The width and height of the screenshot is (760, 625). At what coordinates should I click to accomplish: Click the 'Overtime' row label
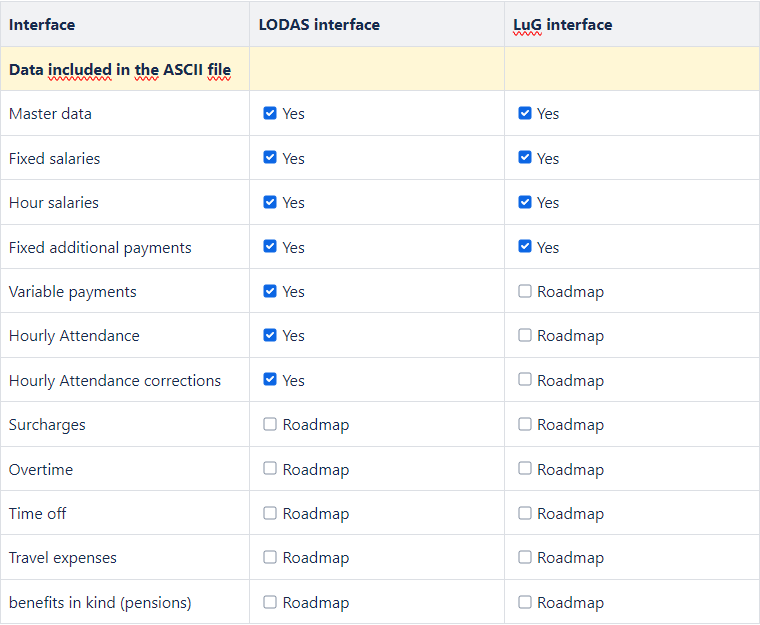coord(41,469)
